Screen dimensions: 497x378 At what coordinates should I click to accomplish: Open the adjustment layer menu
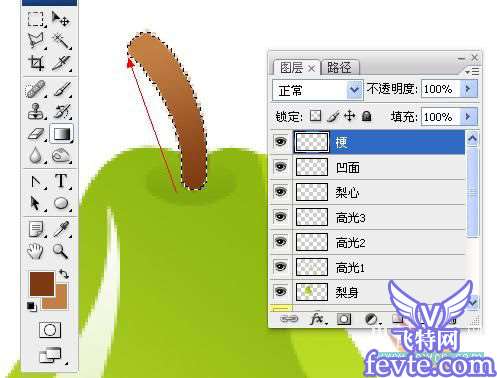[x=372, y=319]
